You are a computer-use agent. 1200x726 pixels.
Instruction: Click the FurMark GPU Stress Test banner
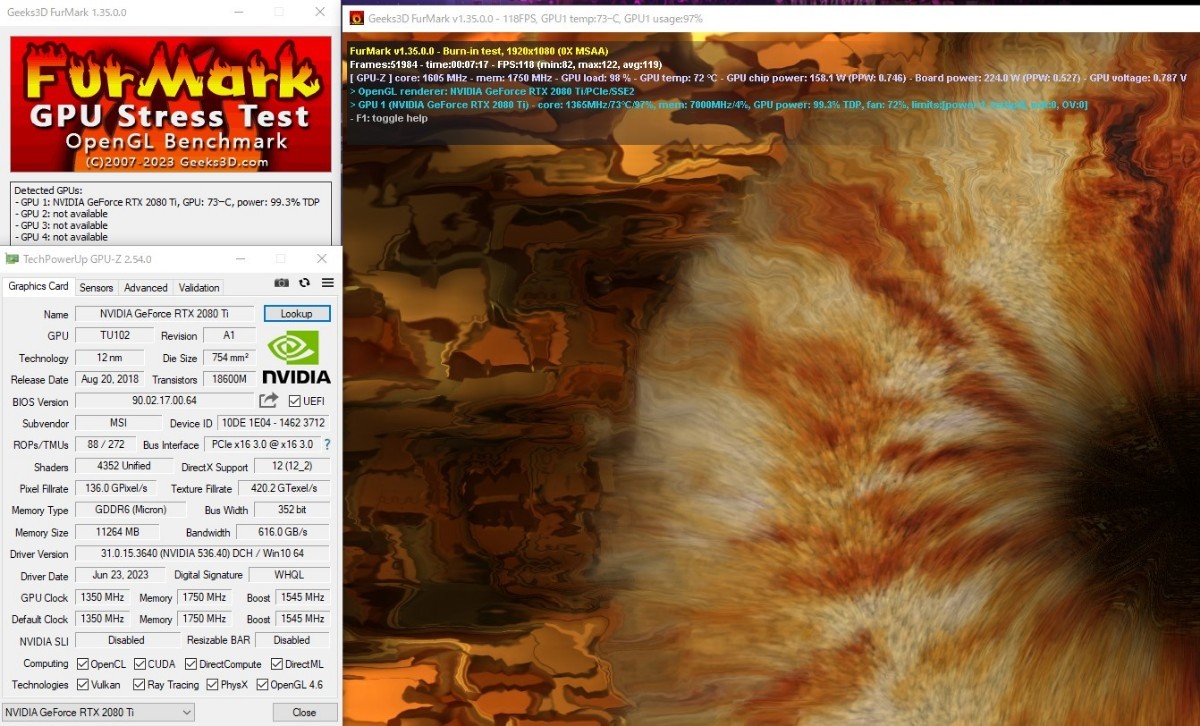(x=170, y=104)
